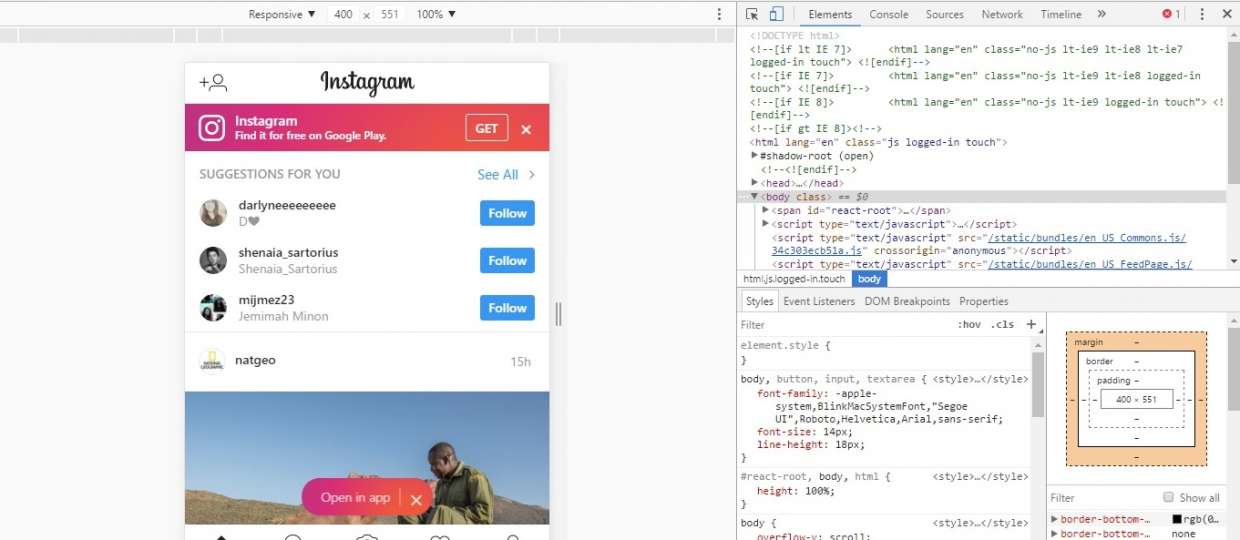Open the DevTools customize three-dot menu
The height and width of the screenshot is (540, 1240).
1202,14
